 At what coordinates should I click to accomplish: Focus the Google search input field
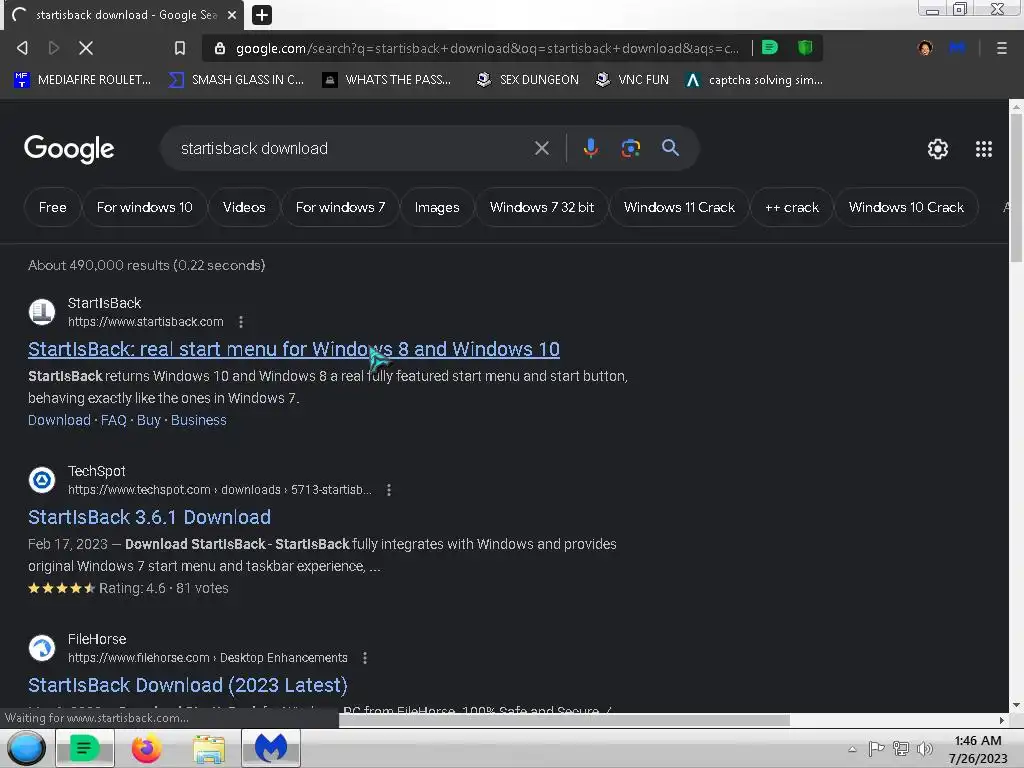tap(353, 148)
